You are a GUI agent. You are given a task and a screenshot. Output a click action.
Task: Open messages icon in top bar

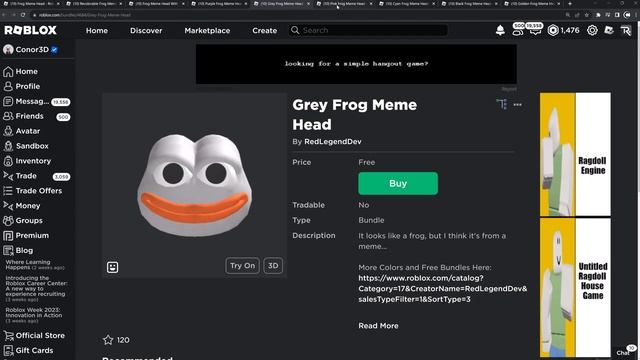pos(535,30)
